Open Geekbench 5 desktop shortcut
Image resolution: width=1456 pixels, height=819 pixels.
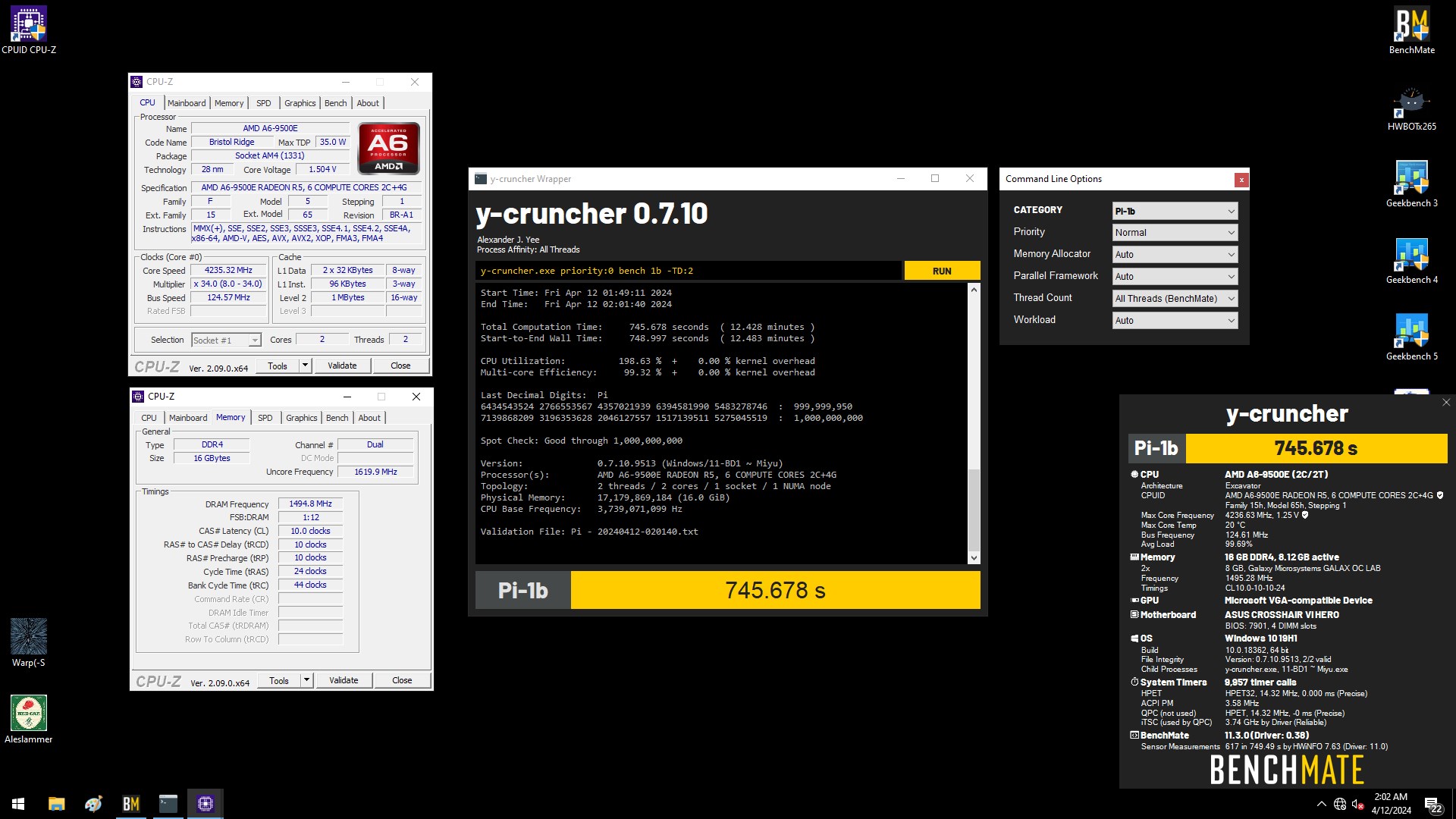point(1411,337)
